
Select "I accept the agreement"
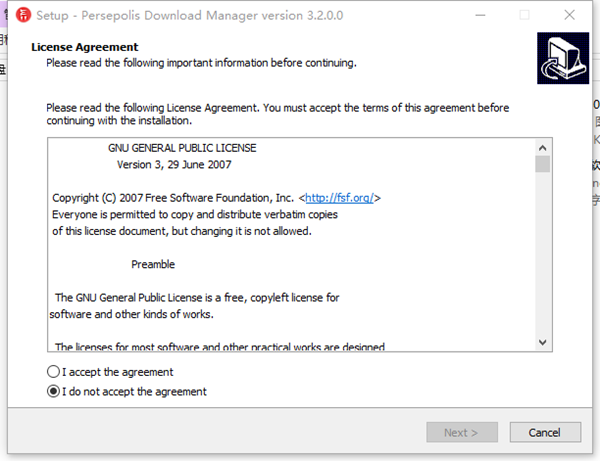tap(53, 372)
